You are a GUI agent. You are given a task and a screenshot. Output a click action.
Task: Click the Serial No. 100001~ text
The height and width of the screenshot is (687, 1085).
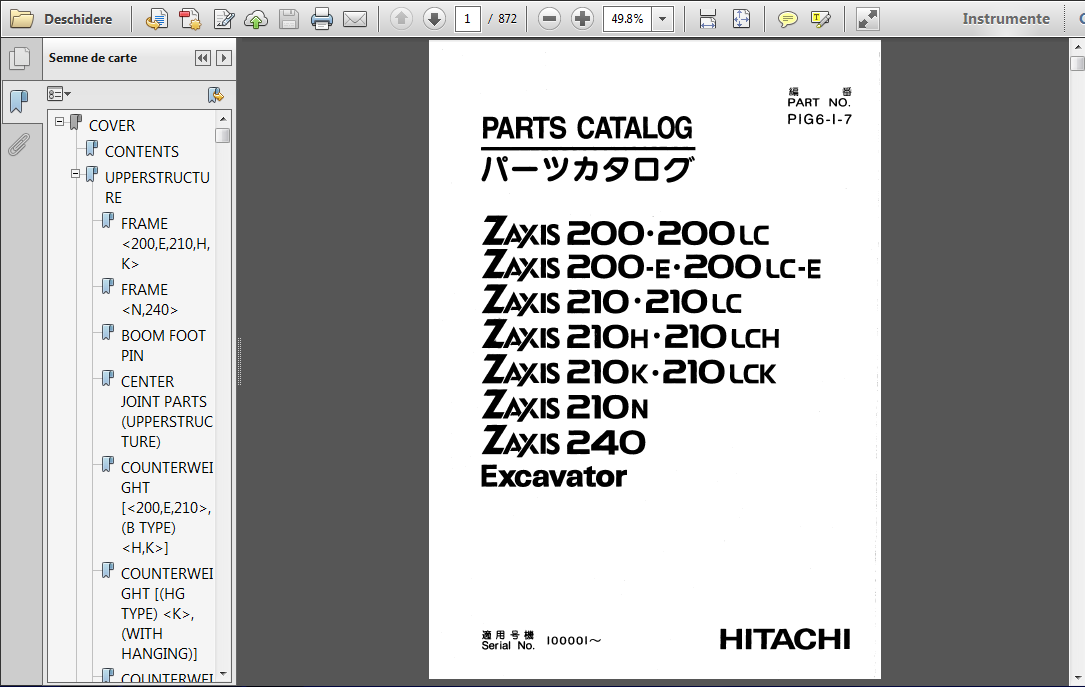point(541,641)
